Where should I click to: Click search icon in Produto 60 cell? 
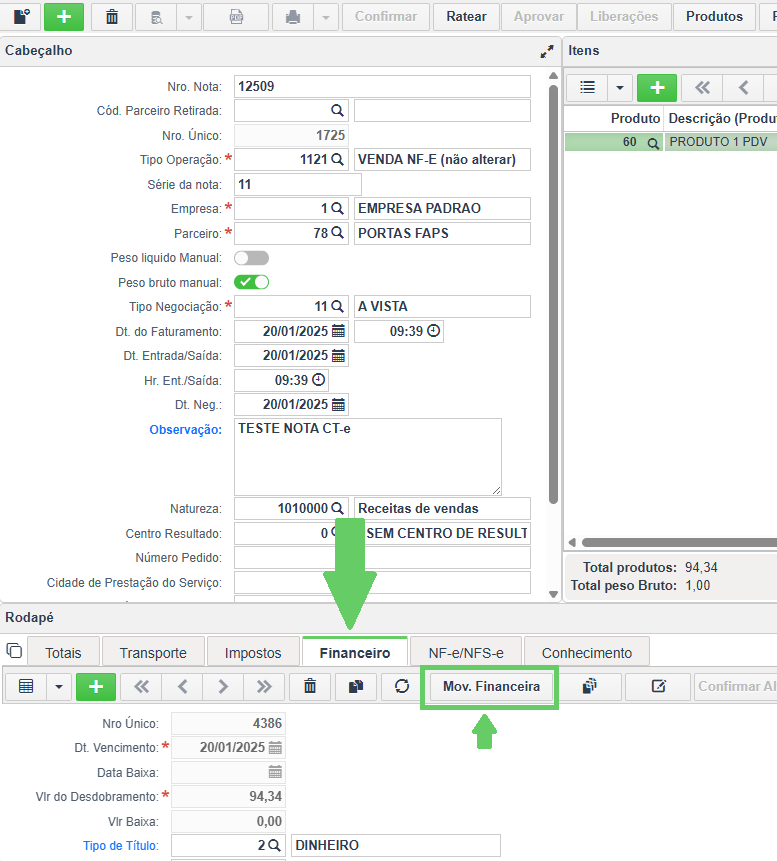point(652,143)
